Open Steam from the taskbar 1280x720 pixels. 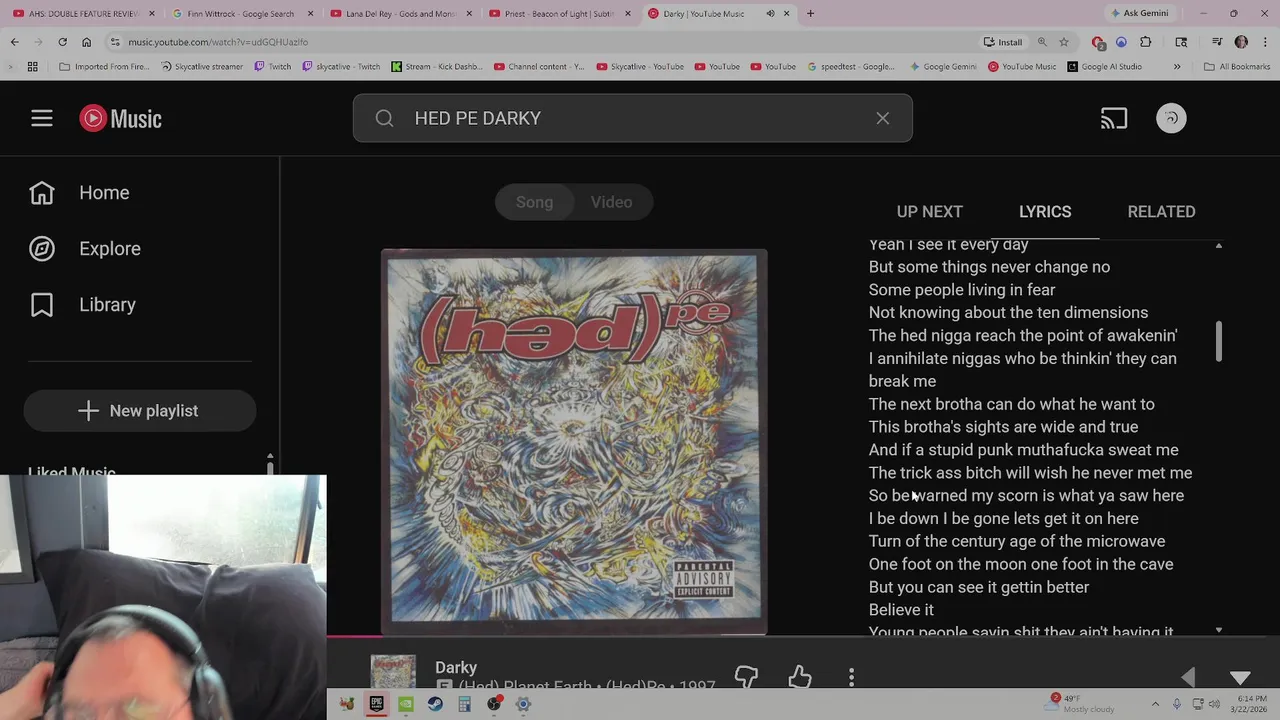click(x=435, y=704)
